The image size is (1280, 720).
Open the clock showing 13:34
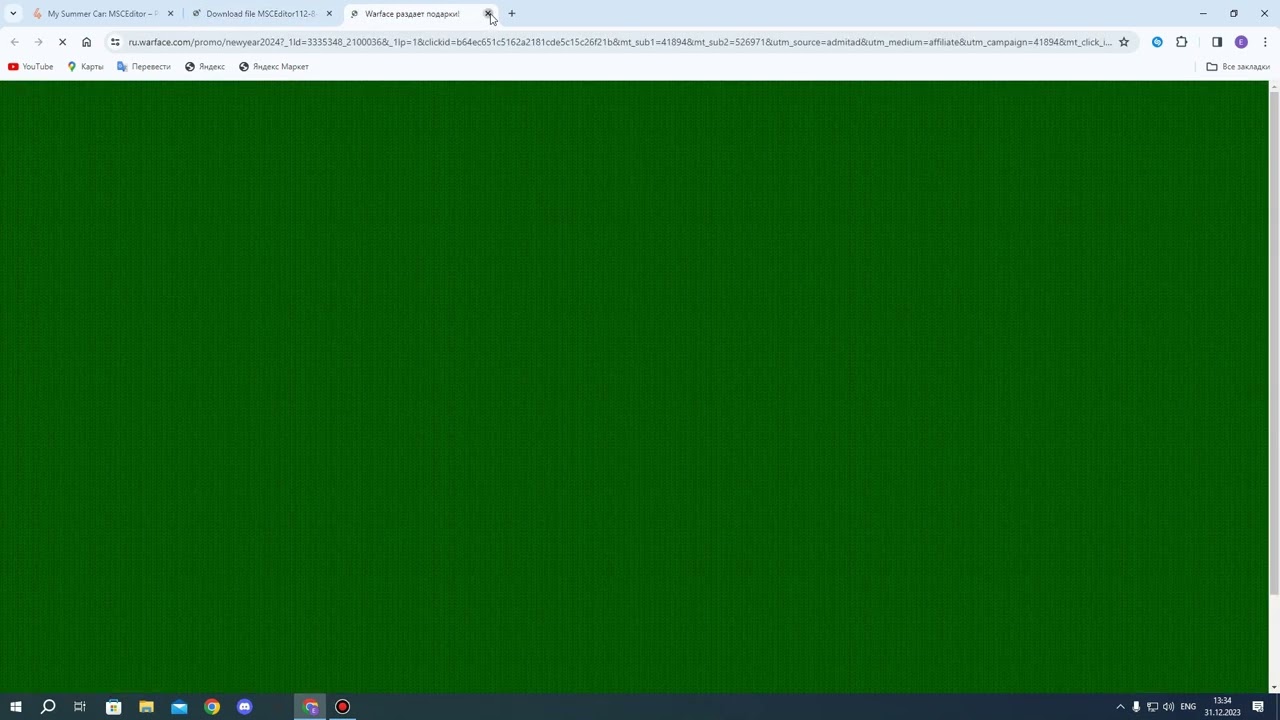point(1222,707)
